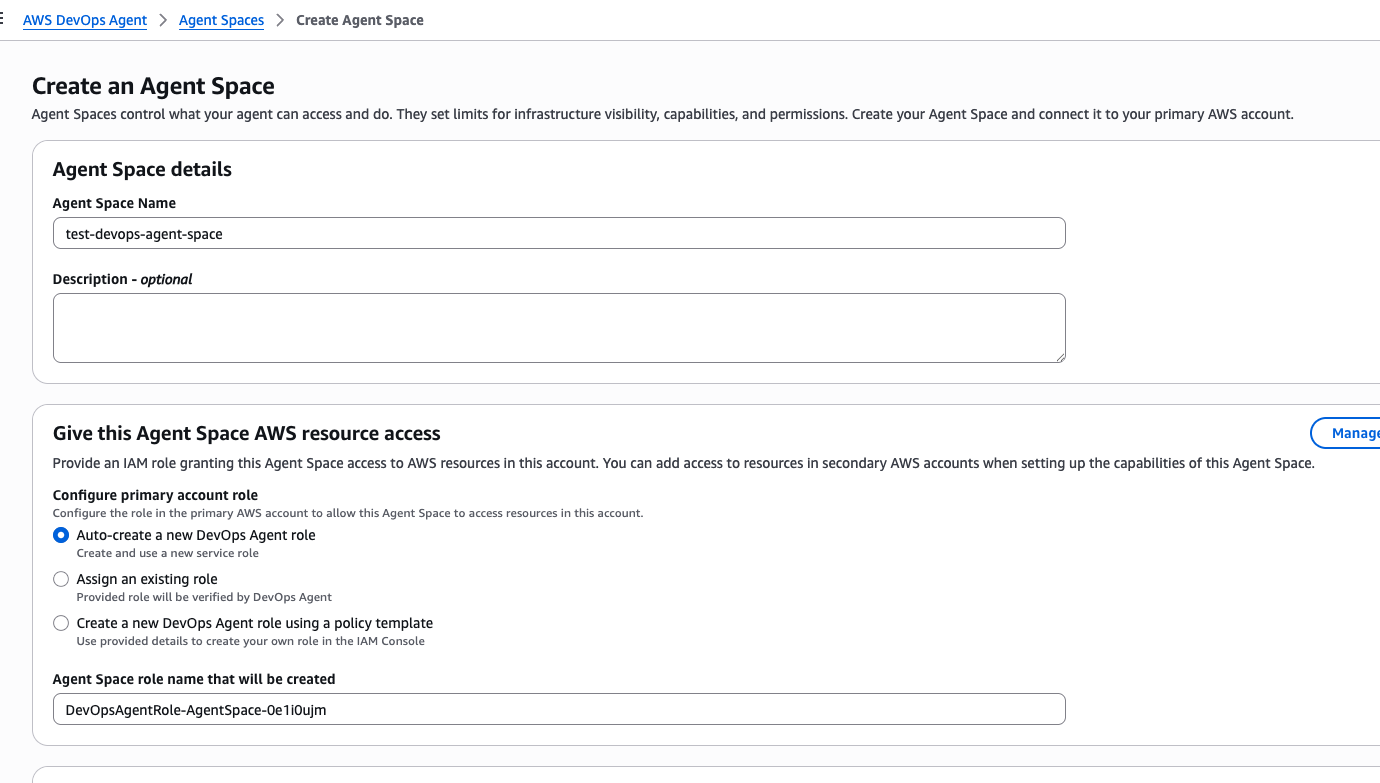Click inside the optional Description text area
This screenshot has width=1380, height=783.
tap(559, 327)
